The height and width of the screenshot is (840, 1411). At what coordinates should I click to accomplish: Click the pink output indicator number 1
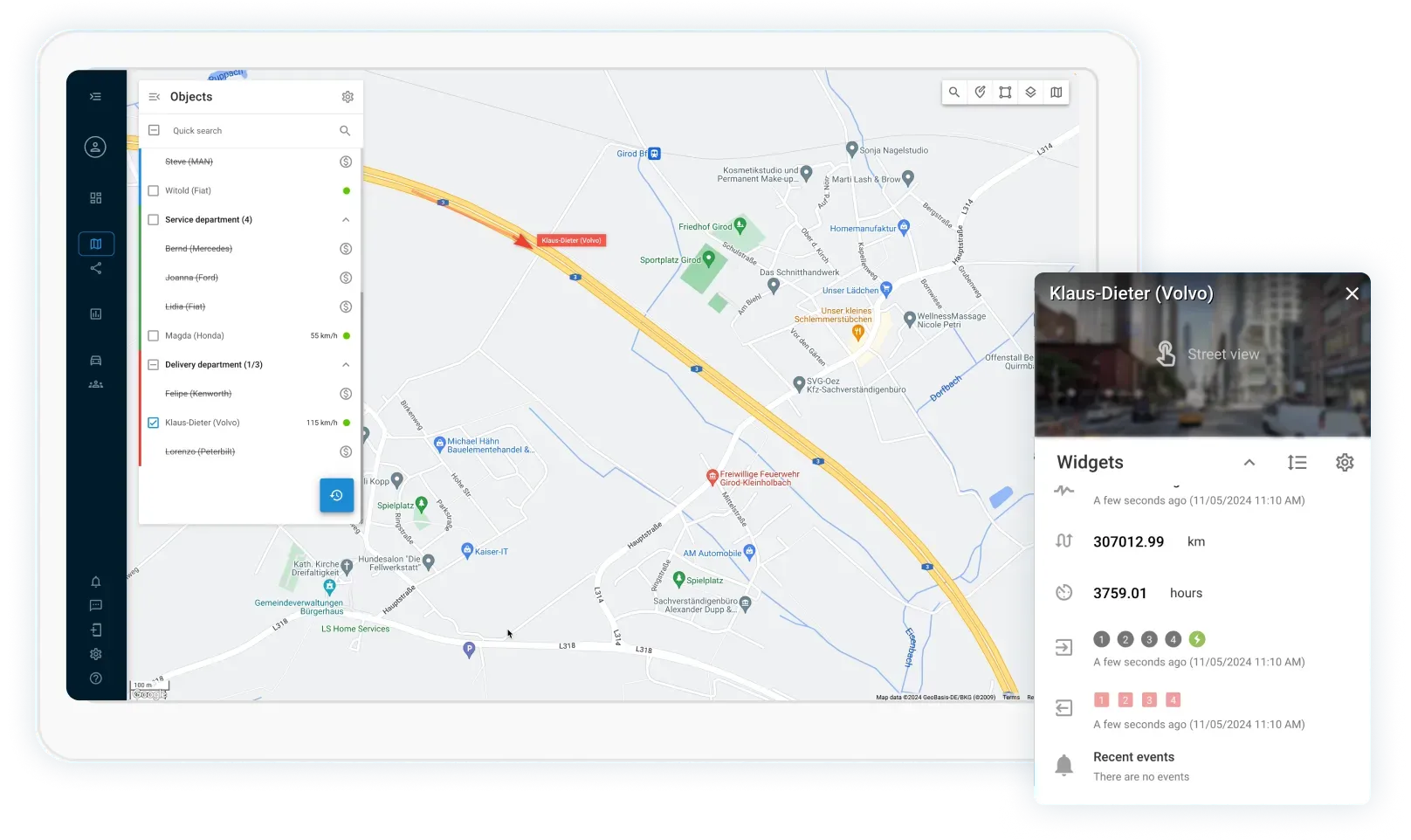[x=1101, y=700]
